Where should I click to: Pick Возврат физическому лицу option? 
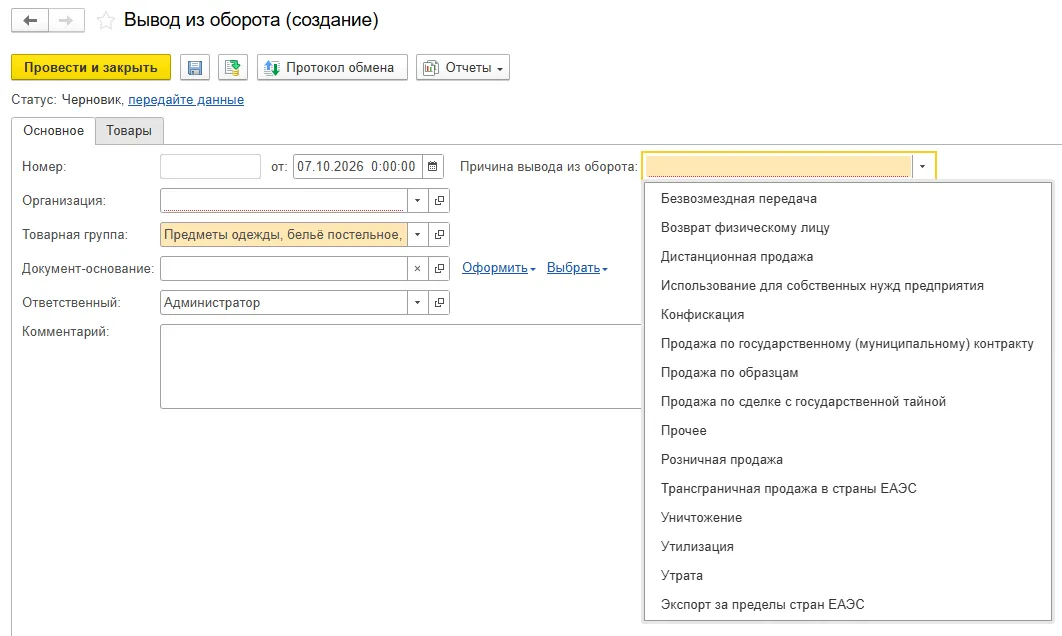(x=745, y=228)
